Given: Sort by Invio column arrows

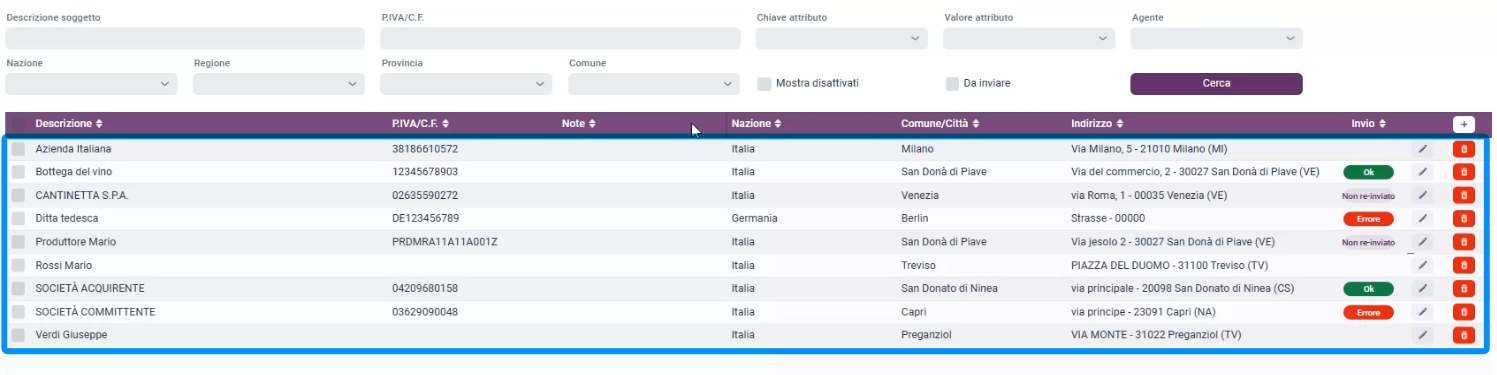Looking at the screenshot, I should pyautogui.click(x=1382, y=124).
